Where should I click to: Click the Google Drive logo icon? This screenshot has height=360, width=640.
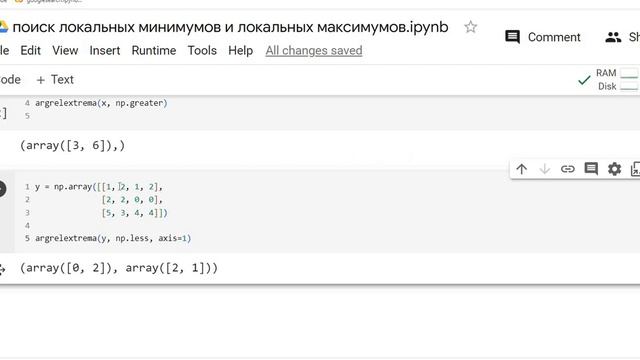click(3, 27)
